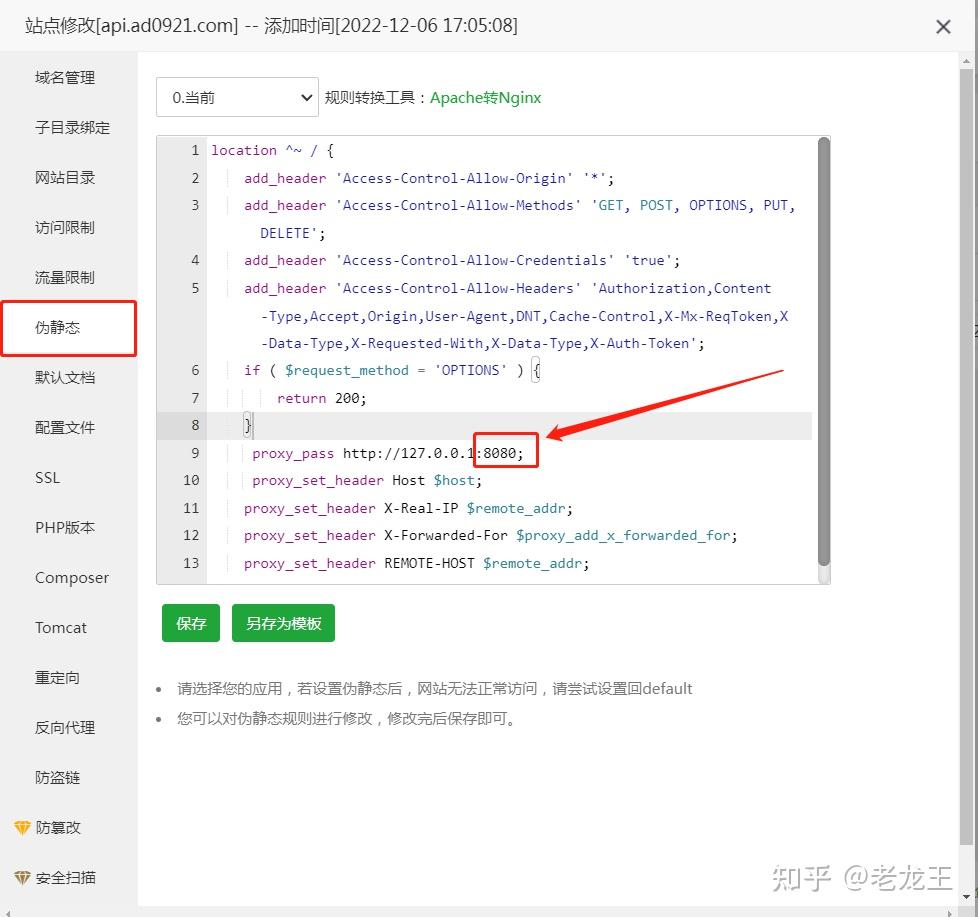
Task: Open the 默认文档 section
Action: click(63, 377)
